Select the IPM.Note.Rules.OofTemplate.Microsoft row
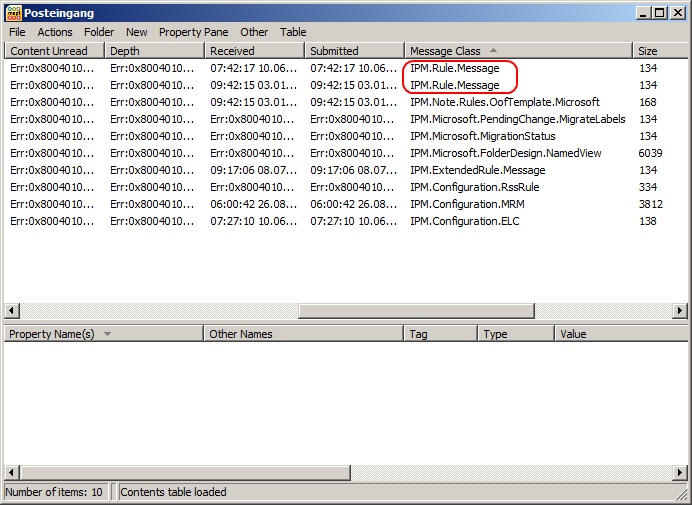Viewport: 692px width, 505px height. (346, 102)
